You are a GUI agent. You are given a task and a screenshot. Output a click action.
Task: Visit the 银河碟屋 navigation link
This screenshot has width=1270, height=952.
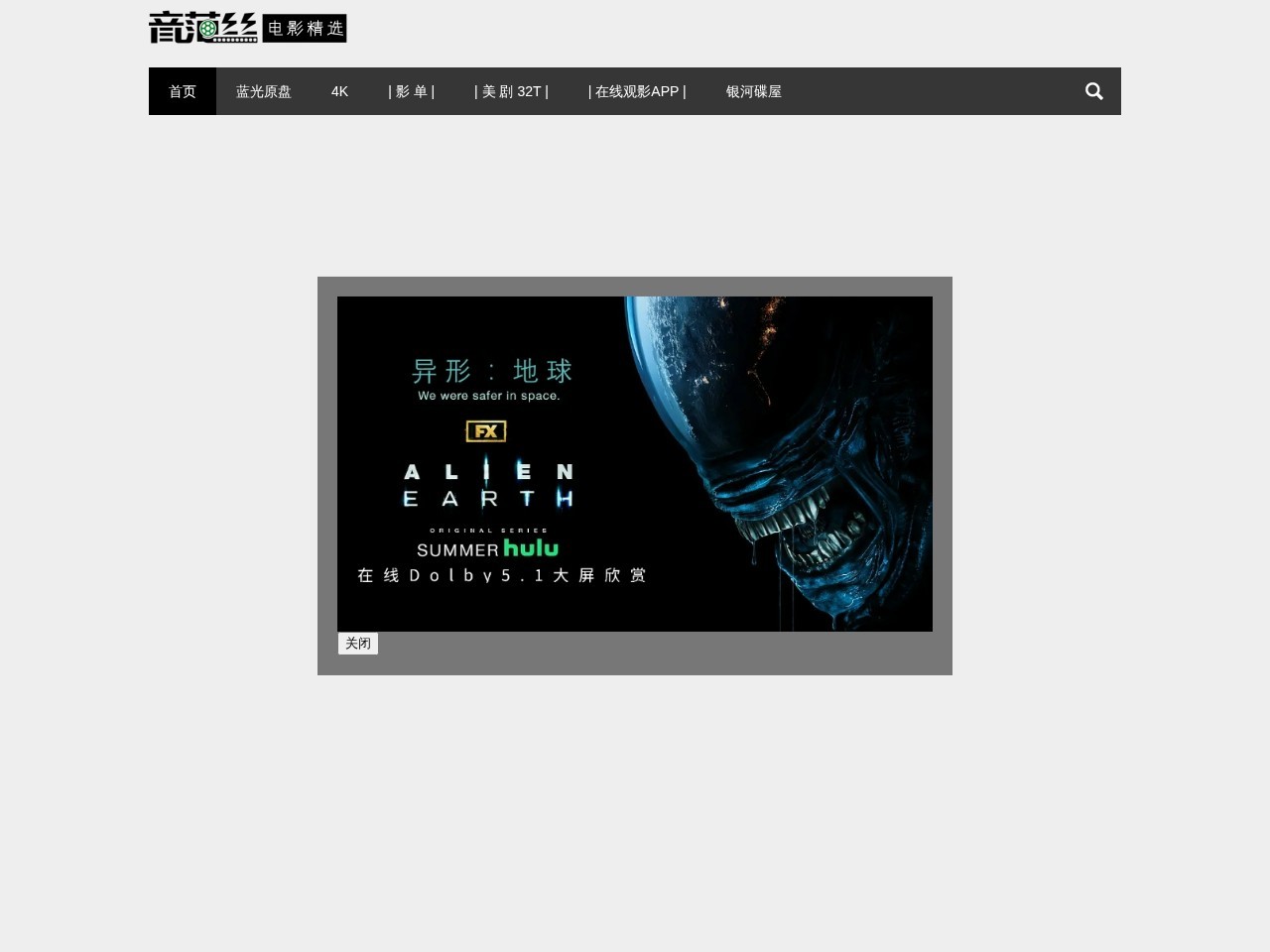(753, 91)
